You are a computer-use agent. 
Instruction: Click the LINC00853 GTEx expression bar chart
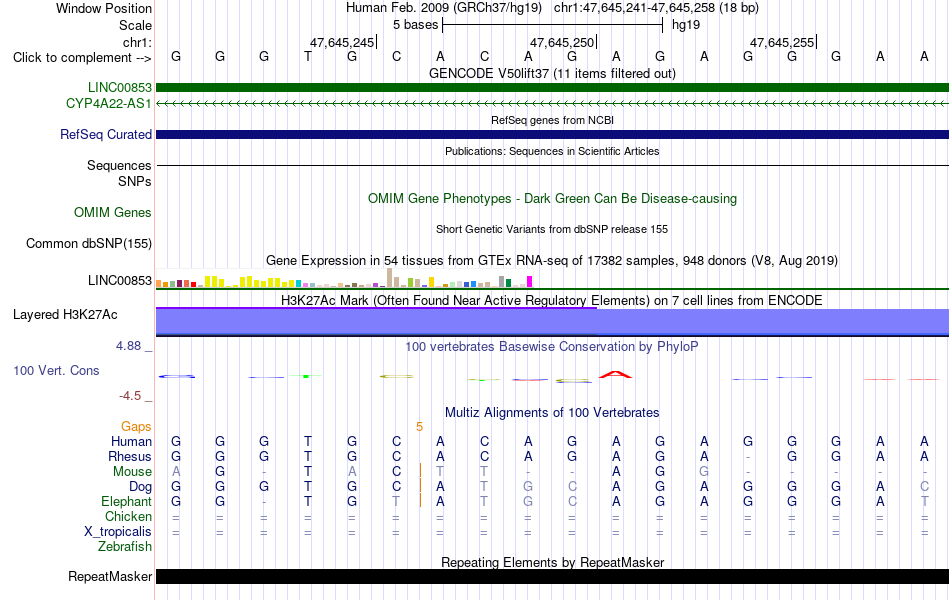(344, 278)
